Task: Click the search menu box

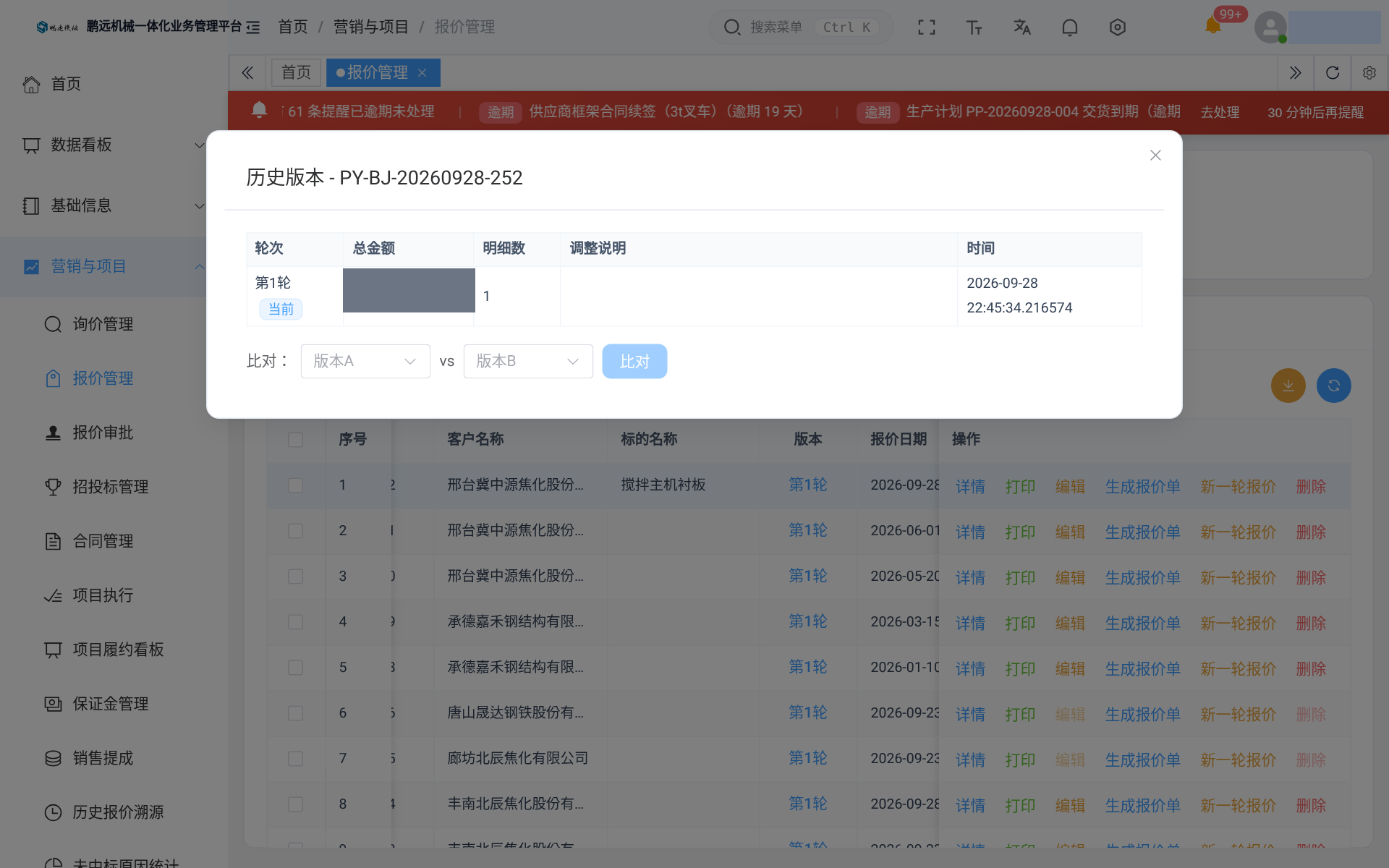Action: coord(801,27)
